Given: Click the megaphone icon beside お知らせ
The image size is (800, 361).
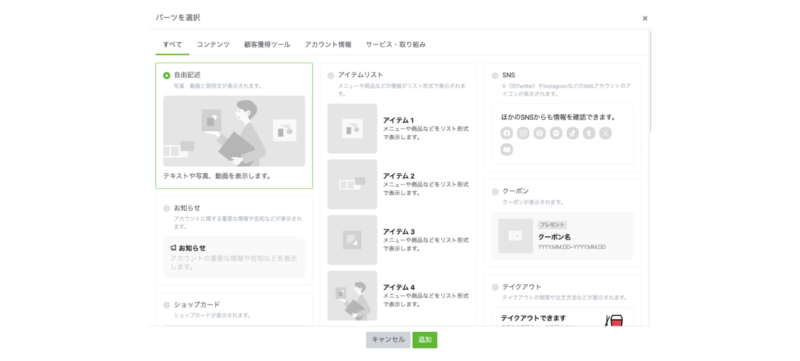Looking at the screenshot, I should point(173,248).
